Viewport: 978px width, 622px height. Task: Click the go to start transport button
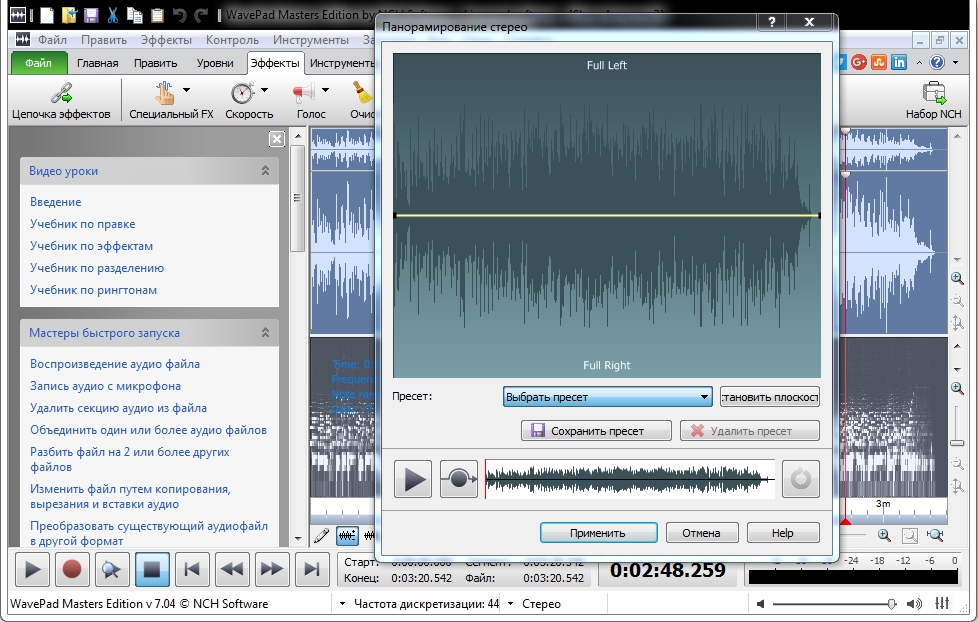tap(192, 570)
